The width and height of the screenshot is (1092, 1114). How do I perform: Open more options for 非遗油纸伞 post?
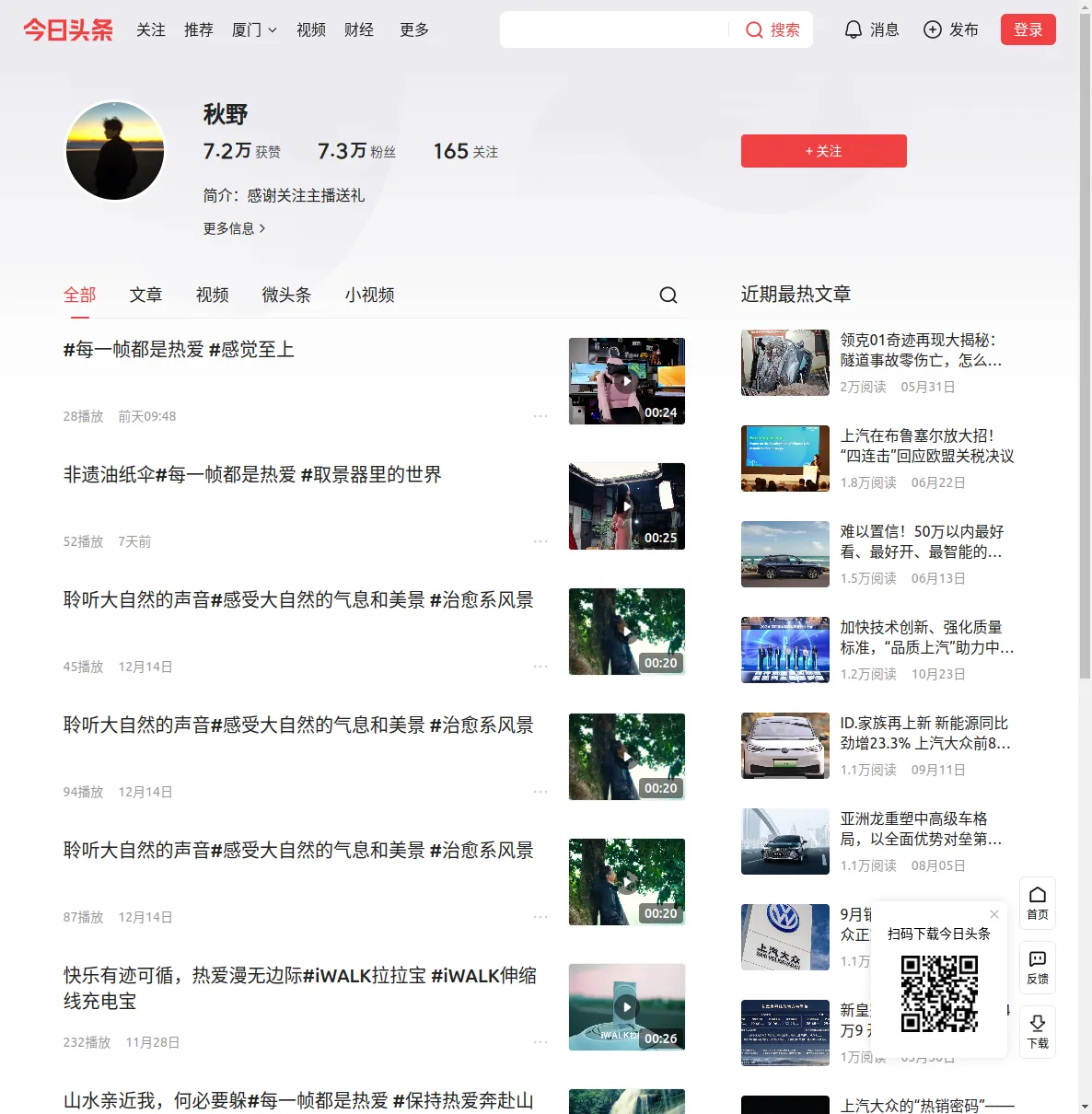[540, 541]
